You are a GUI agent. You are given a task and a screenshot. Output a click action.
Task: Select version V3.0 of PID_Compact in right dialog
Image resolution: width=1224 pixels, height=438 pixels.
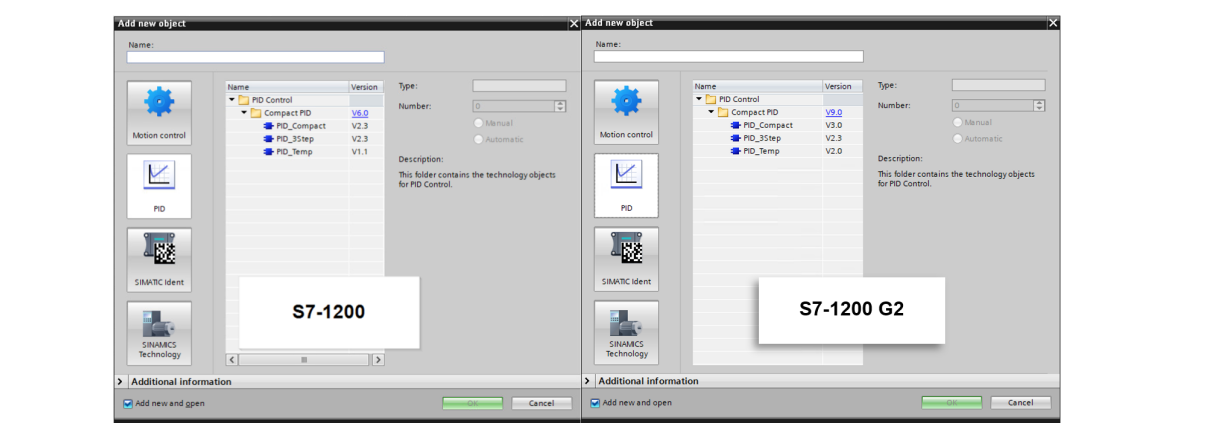pyautogui.click(x=833, y=125)
